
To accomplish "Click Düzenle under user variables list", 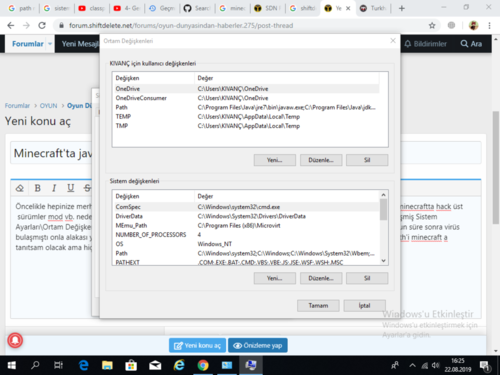I will [x=321, y=160].
